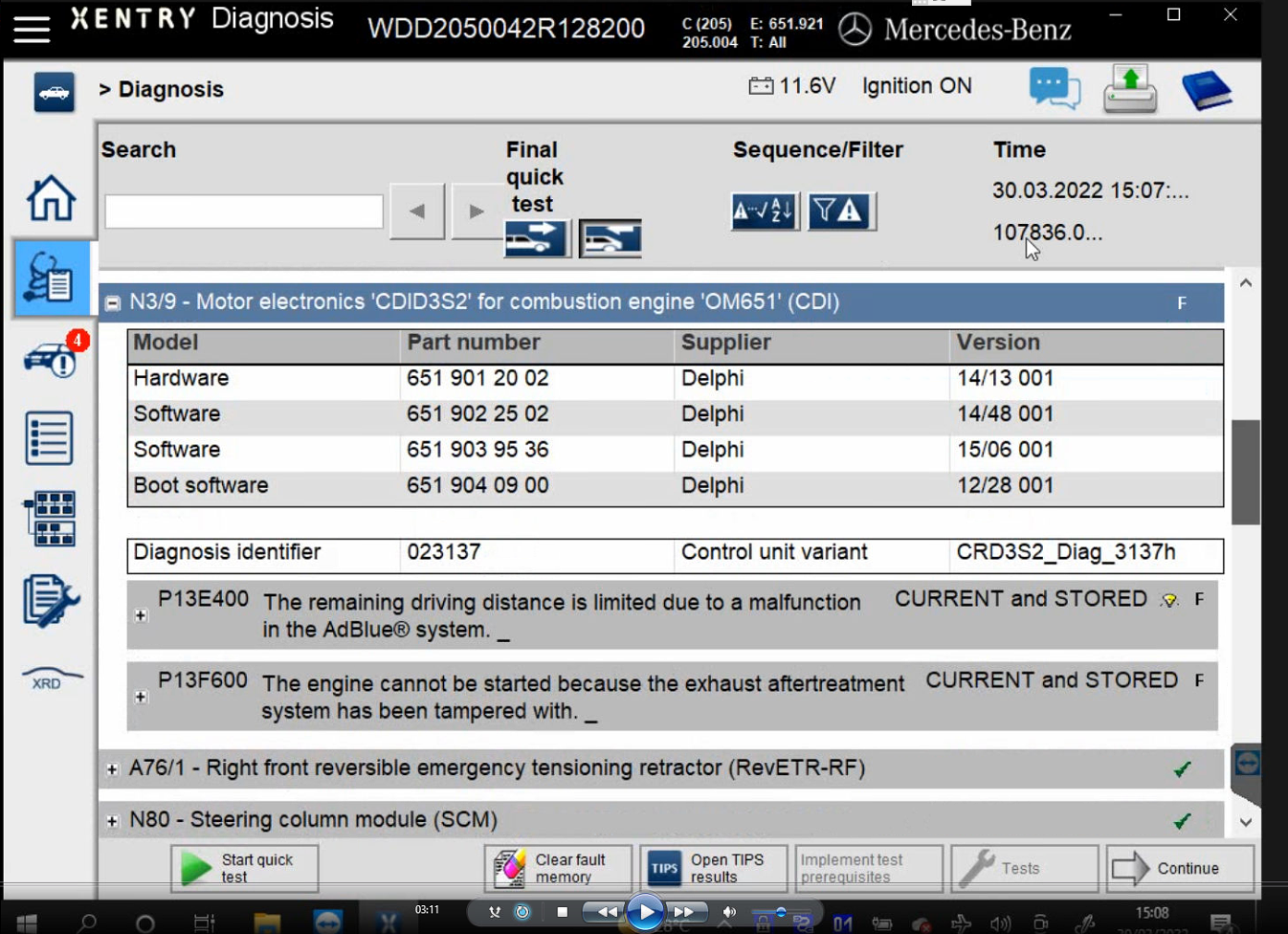Click the vehicle icon beside Diagnosis breadcrumb
The image size is (1288, 934).
55,93
